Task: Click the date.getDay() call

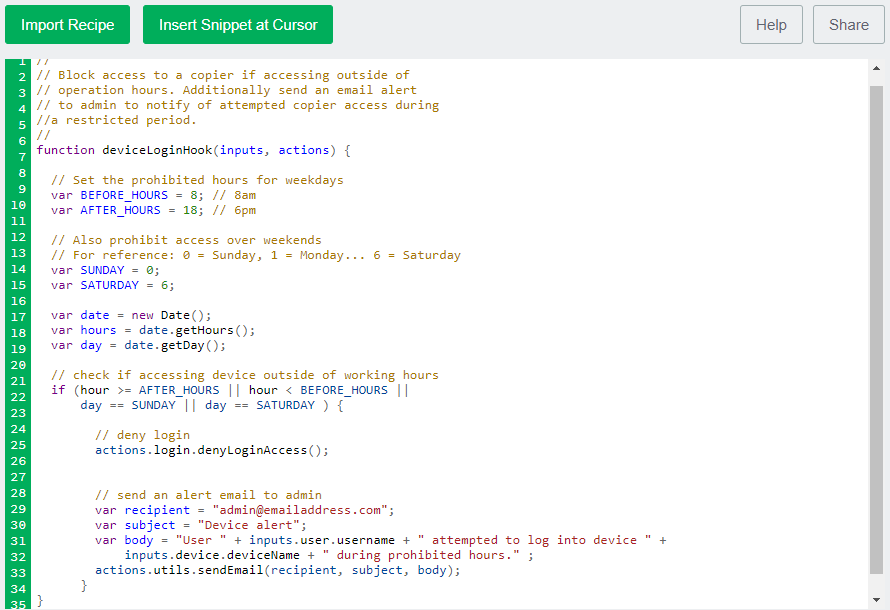Action: click(x=175, y=345)
